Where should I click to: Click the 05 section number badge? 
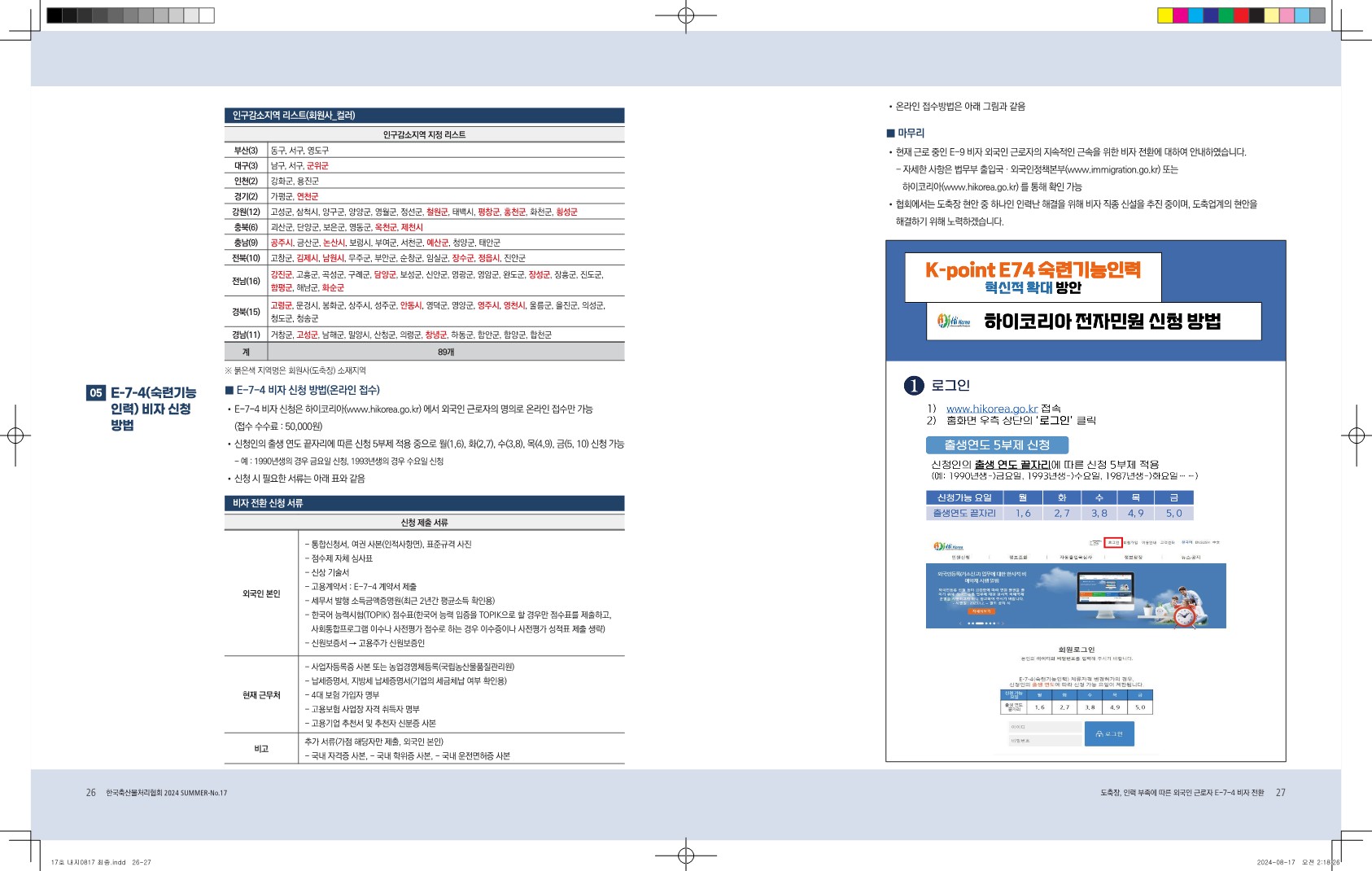tap(96, 393)
